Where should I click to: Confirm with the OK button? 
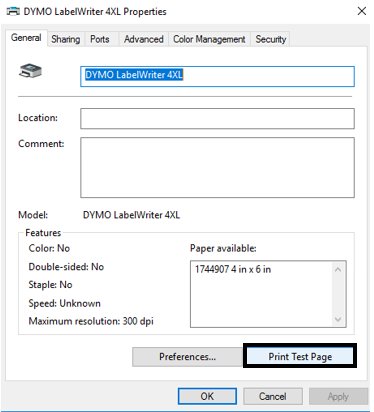click(207, 396)
